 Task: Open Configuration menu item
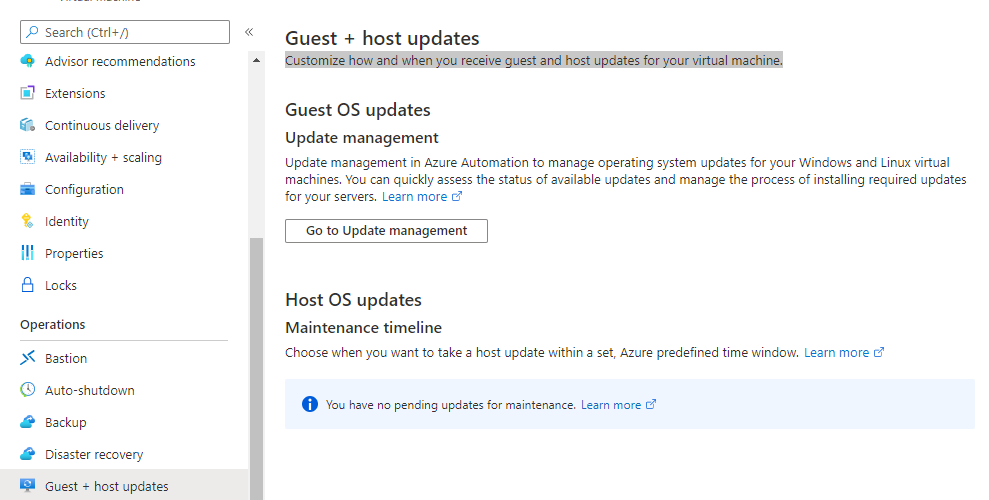click(84, 189)
